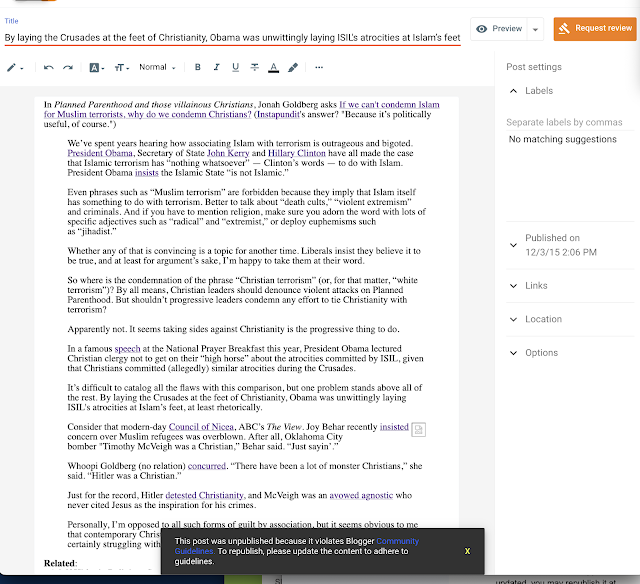Open the font size menu

tap(122, 68)
